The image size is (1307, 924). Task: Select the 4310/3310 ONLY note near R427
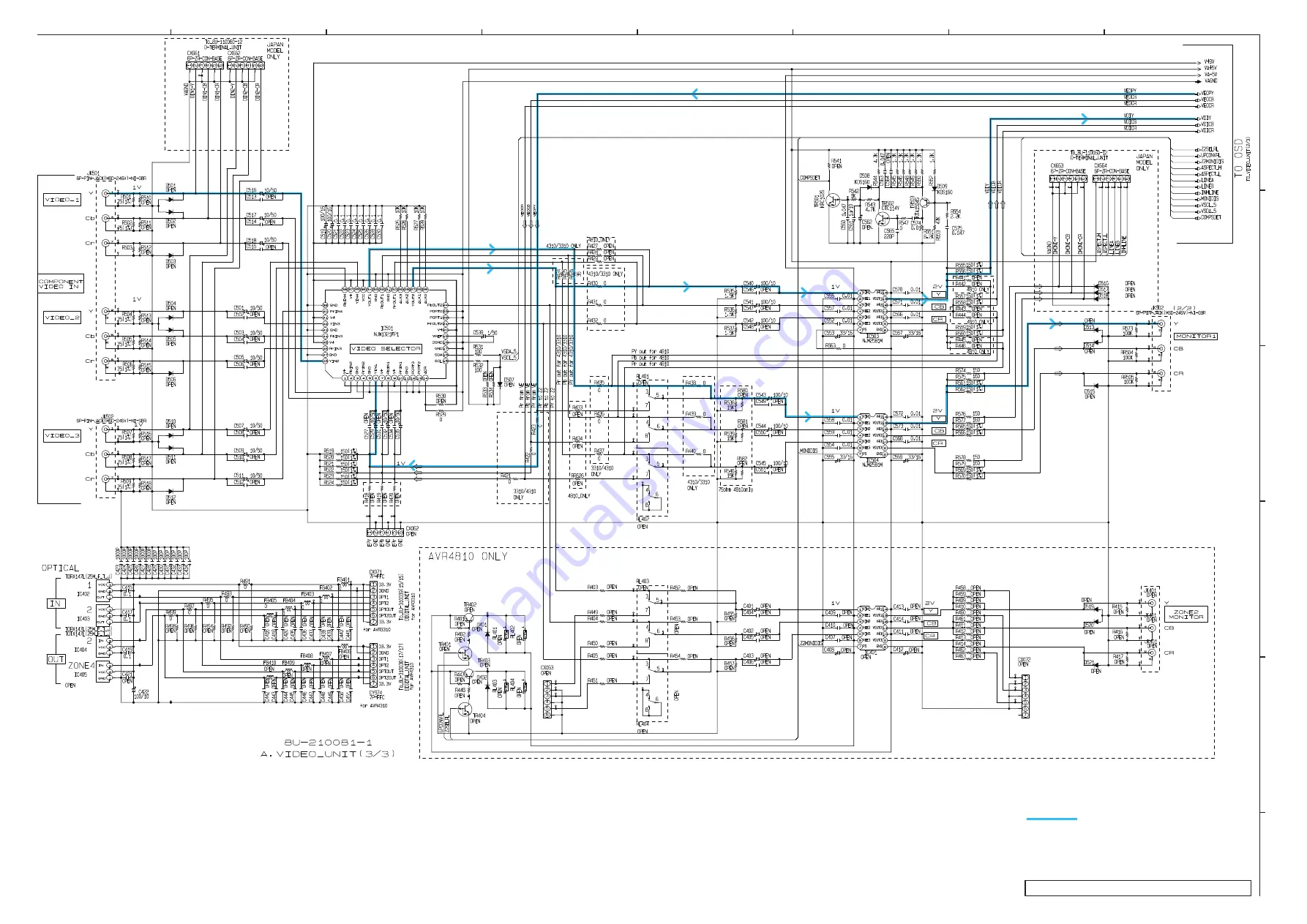[563, 247]
